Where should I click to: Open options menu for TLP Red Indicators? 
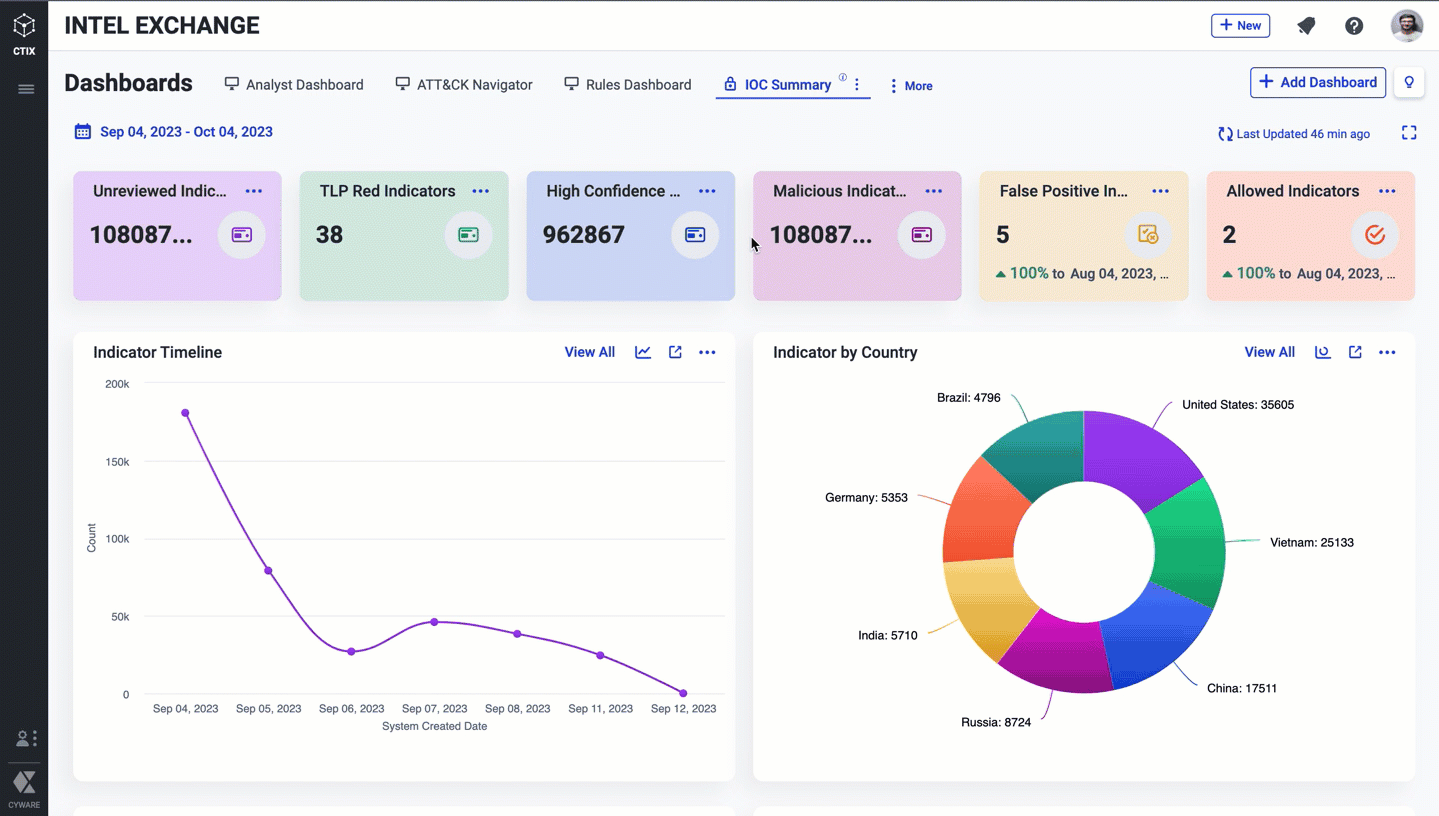coord(481,191)
